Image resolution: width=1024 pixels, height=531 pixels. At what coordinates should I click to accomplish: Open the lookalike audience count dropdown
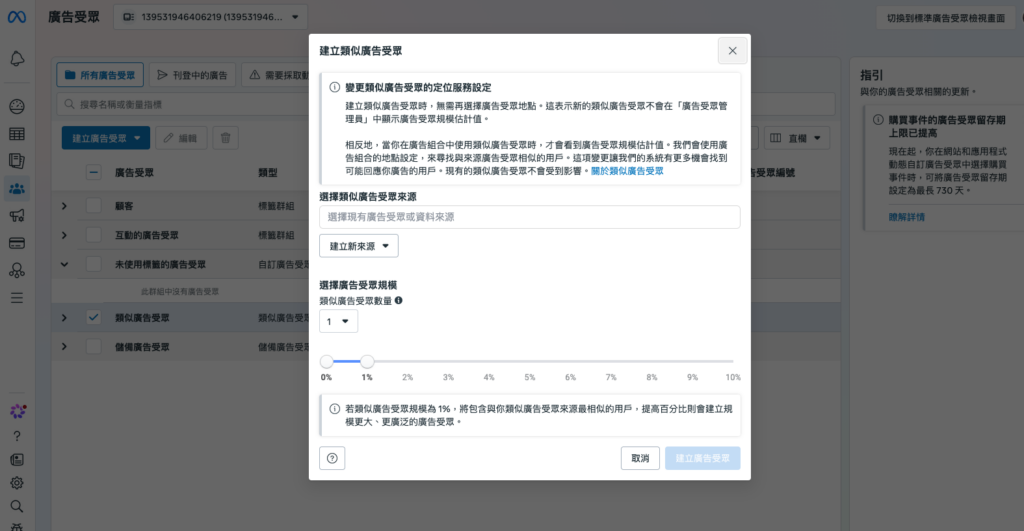pos(338,321)
